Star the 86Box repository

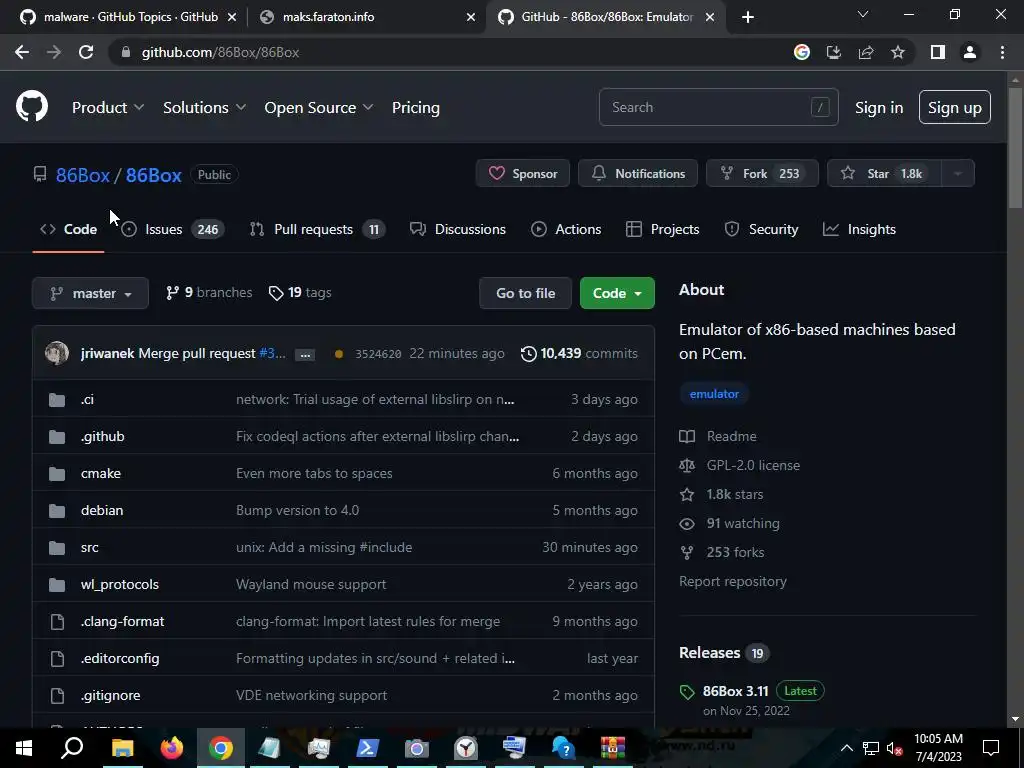coord(884,174)
